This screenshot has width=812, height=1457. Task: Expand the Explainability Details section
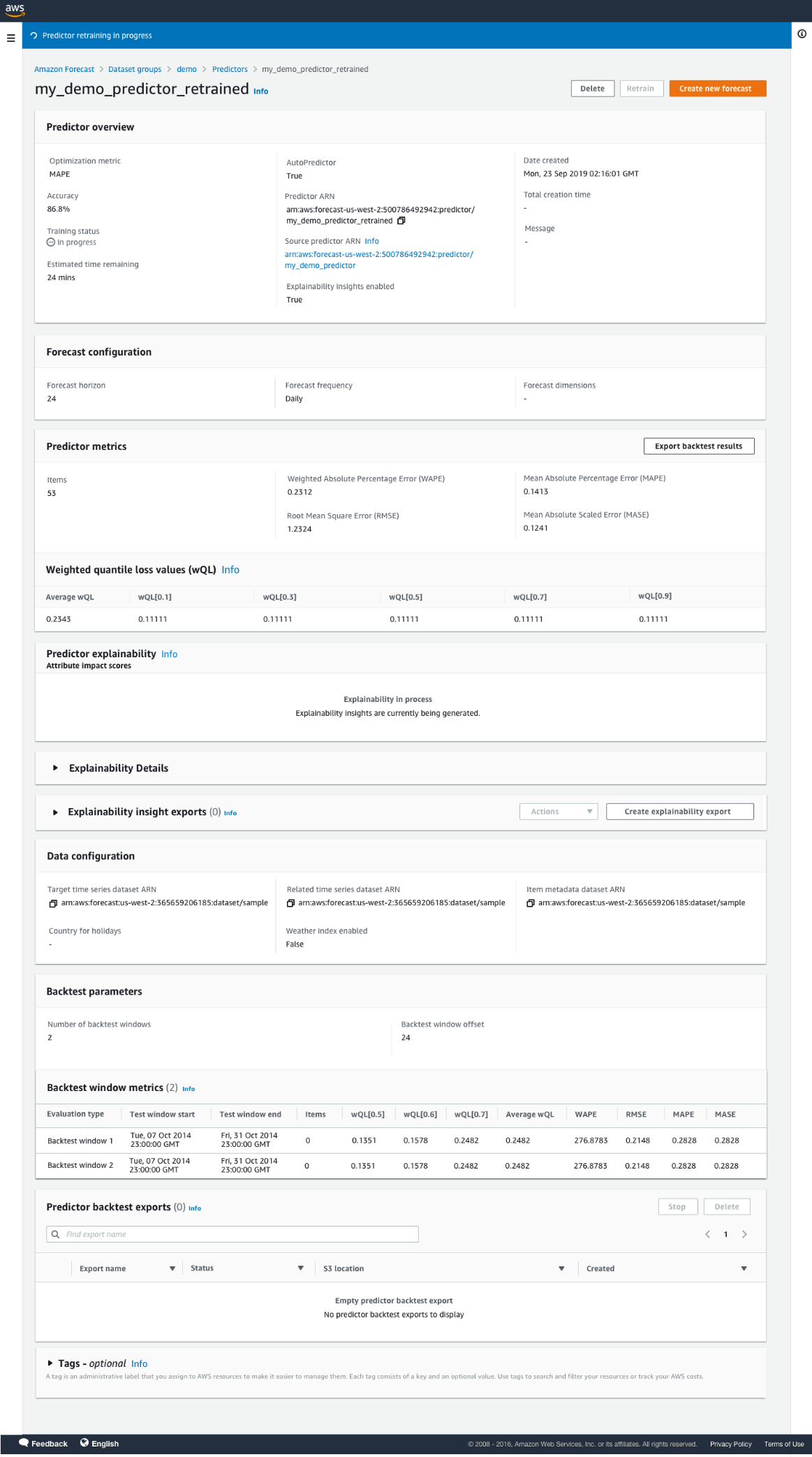pyautogui.click(x=55, y=768)
